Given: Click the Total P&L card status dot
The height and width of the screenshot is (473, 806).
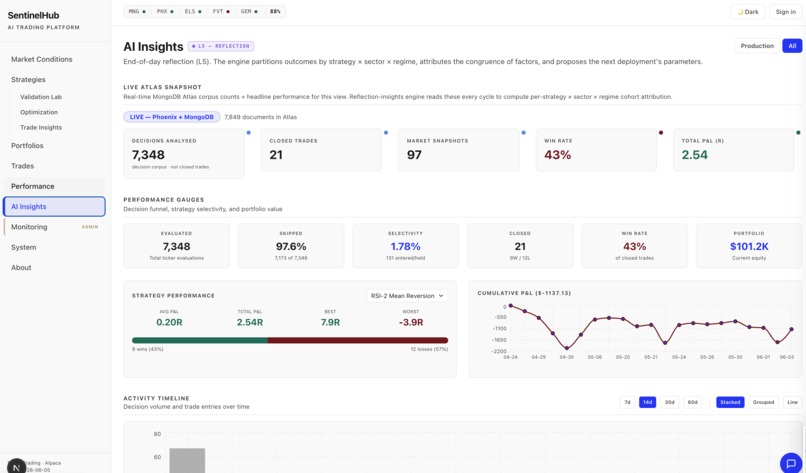Looking at the screenshot, I should (798, 133).
